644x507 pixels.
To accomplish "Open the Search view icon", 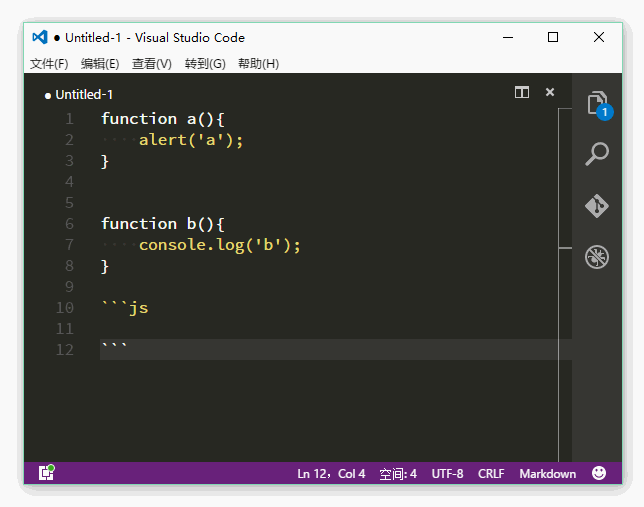I will pyautogui.click(x=597, y=154).
